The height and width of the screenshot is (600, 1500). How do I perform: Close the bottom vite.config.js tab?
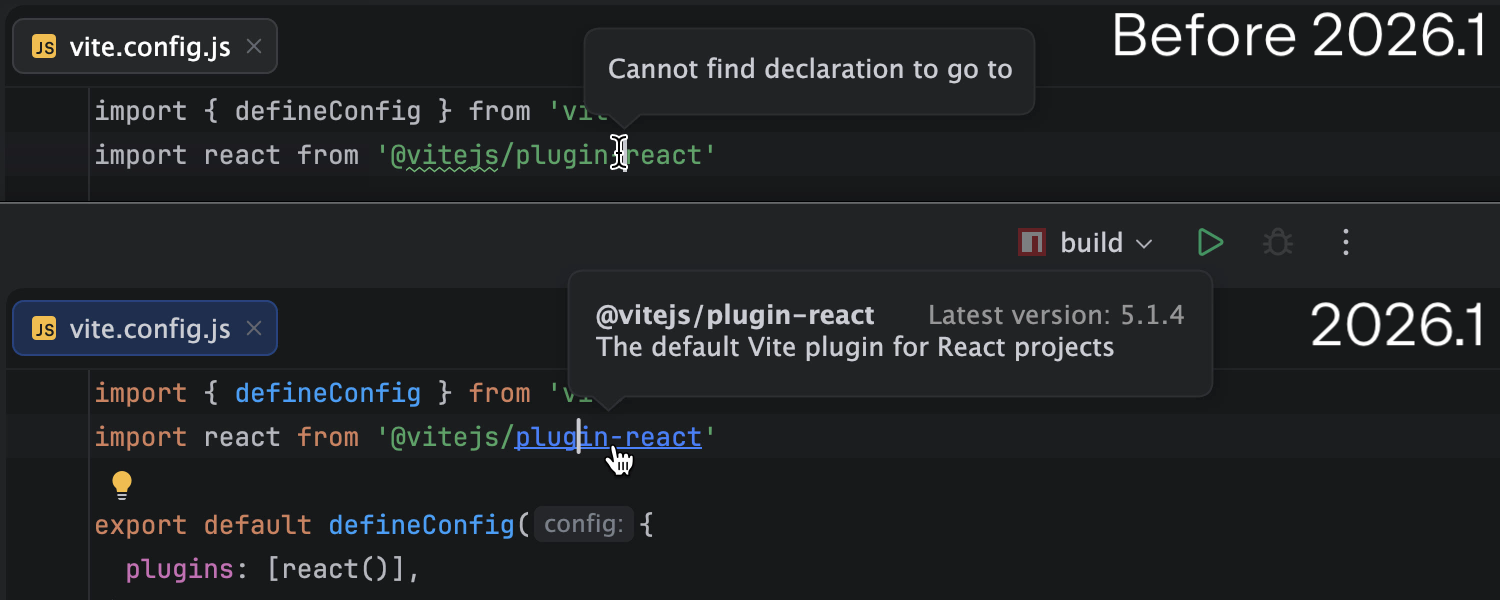253,328
